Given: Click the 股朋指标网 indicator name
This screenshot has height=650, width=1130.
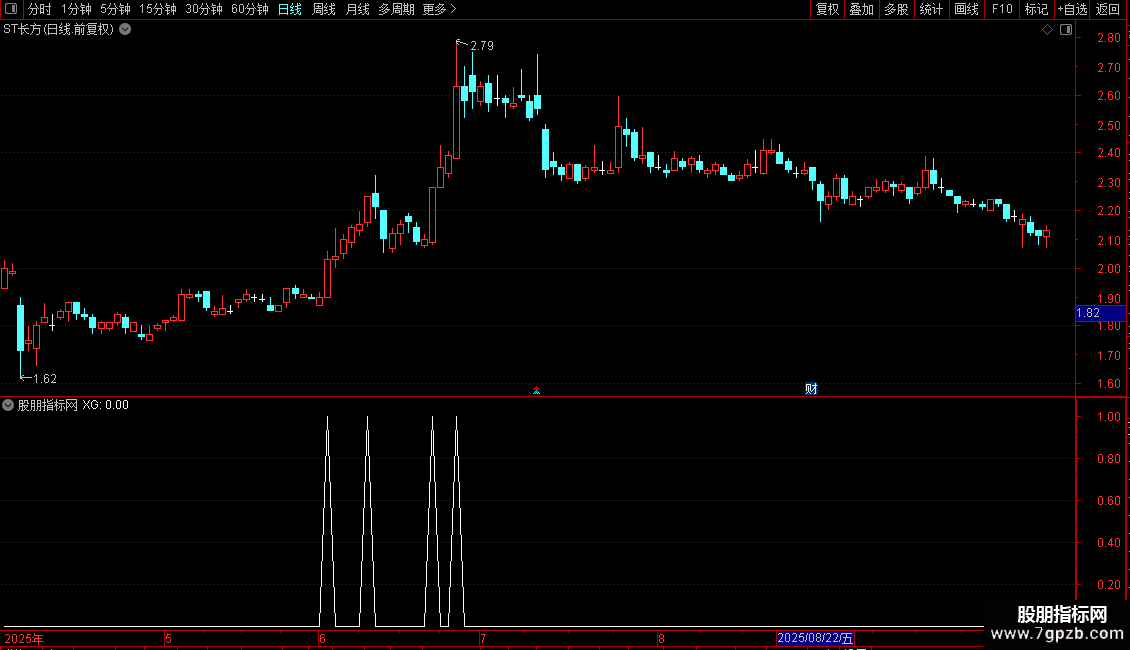Looking at the screenshot, I should (48, 405).
